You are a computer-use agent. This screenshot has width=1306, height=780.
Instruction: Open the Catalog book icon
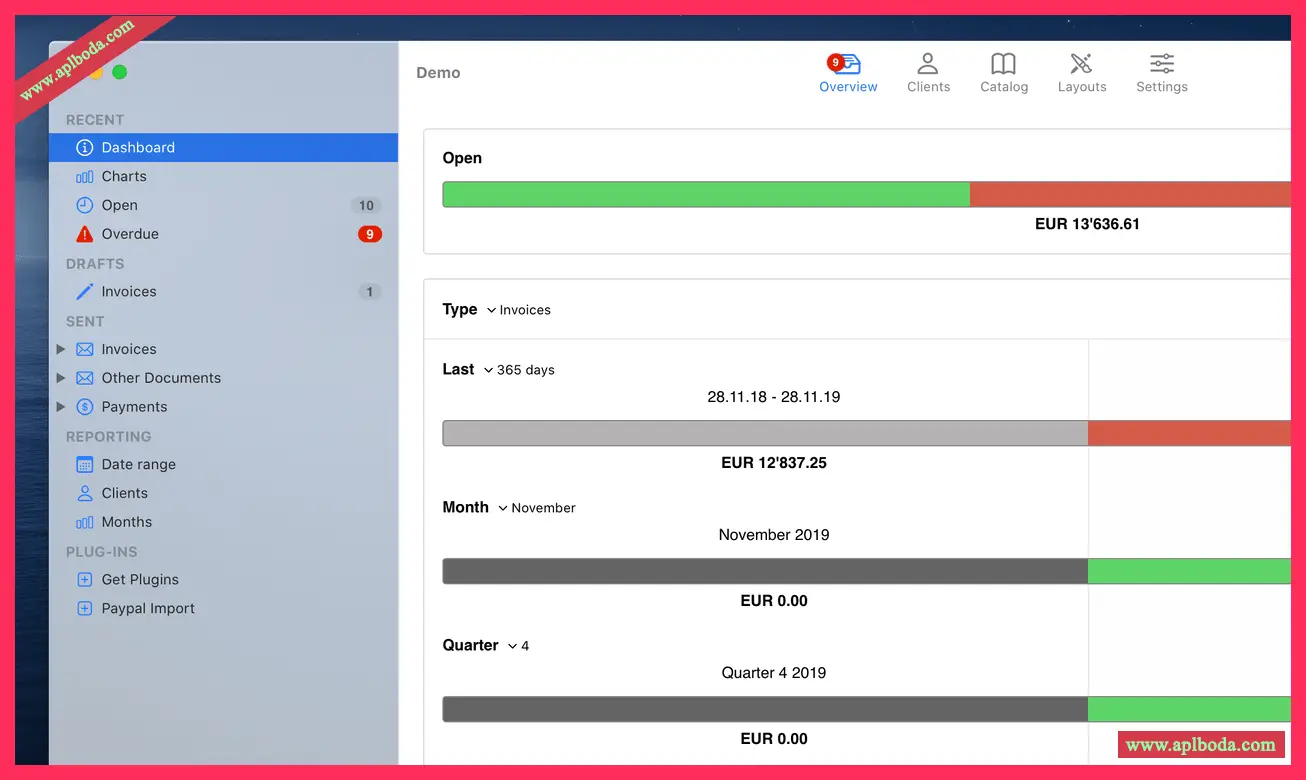click(1003, 65)
